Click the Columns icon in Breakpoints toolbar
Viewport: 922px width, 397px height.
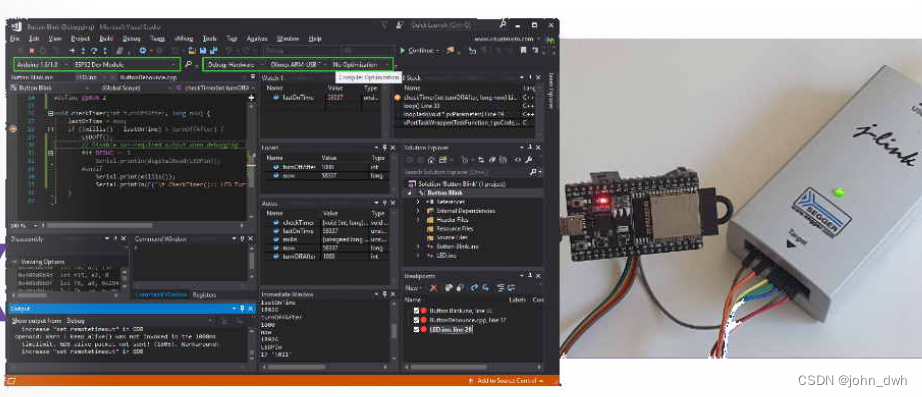[501, 288]
